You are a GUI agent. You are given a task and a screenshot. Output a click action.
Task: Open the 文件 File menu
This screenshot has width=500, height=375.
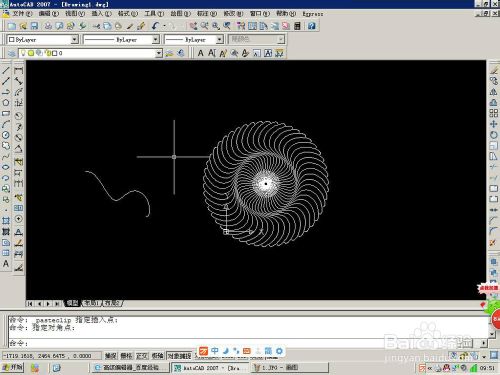pyautogui.click(x=22, y=14)
